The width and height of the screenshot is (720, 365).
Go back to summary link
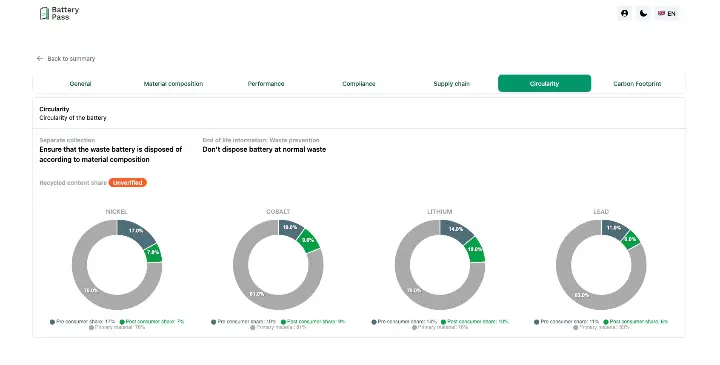pos(71,59)
